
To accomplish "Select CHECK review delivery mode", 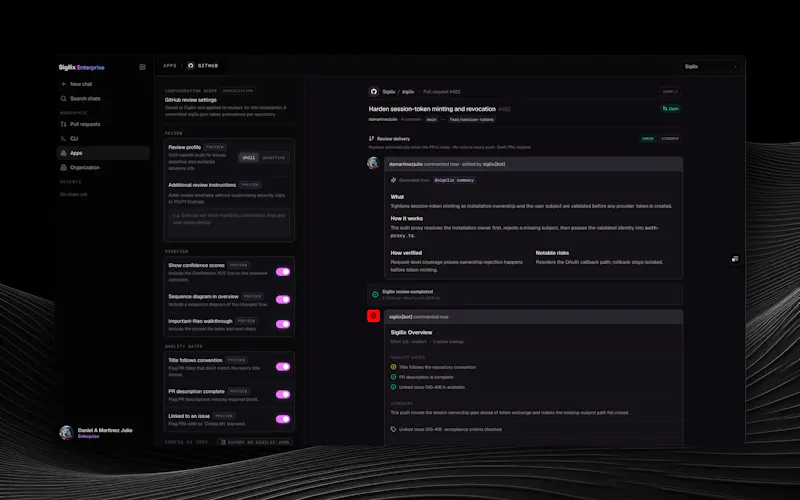I will pos(648,139).
